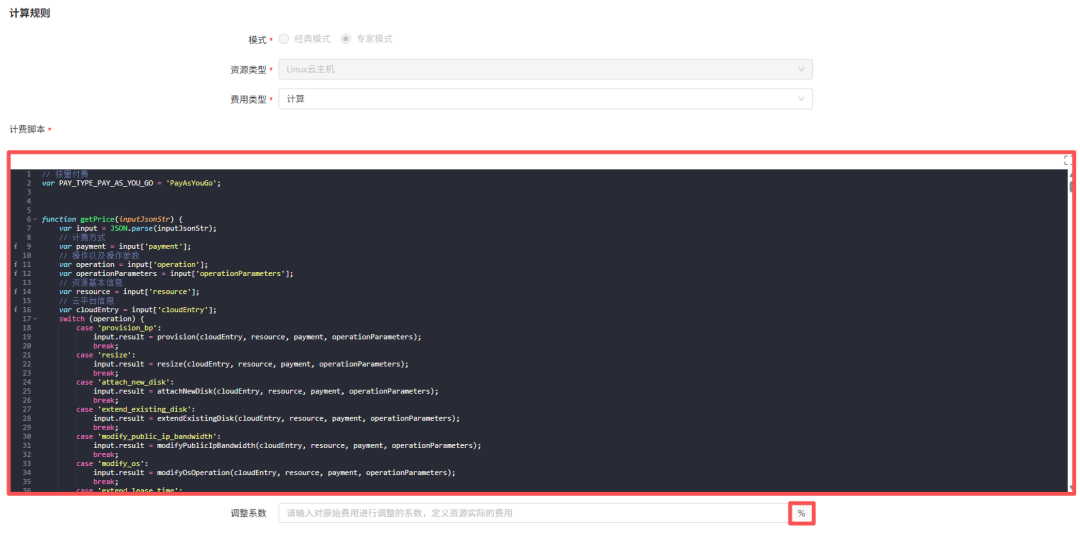Click the info marker beside line 11
1080x541 pixels.
[x=15, y=264]
